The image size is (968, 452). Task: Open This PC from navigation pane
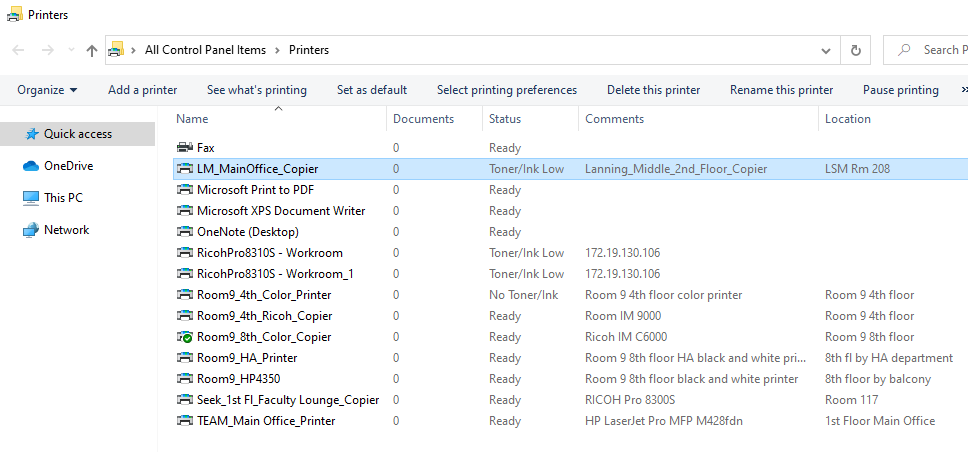point(63,198)
